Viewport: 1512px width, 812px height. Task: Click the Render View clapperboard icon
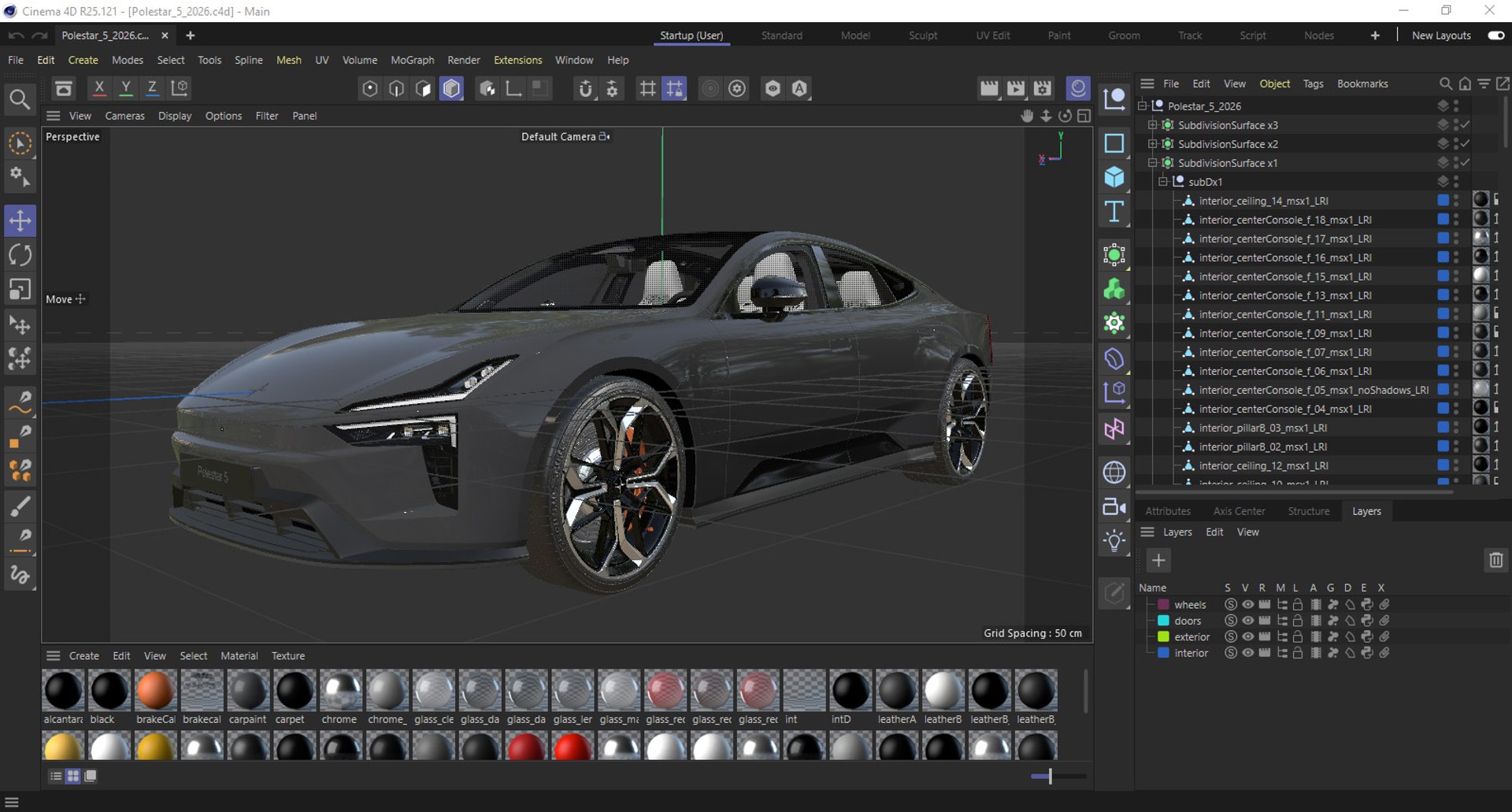coord(989,88)
